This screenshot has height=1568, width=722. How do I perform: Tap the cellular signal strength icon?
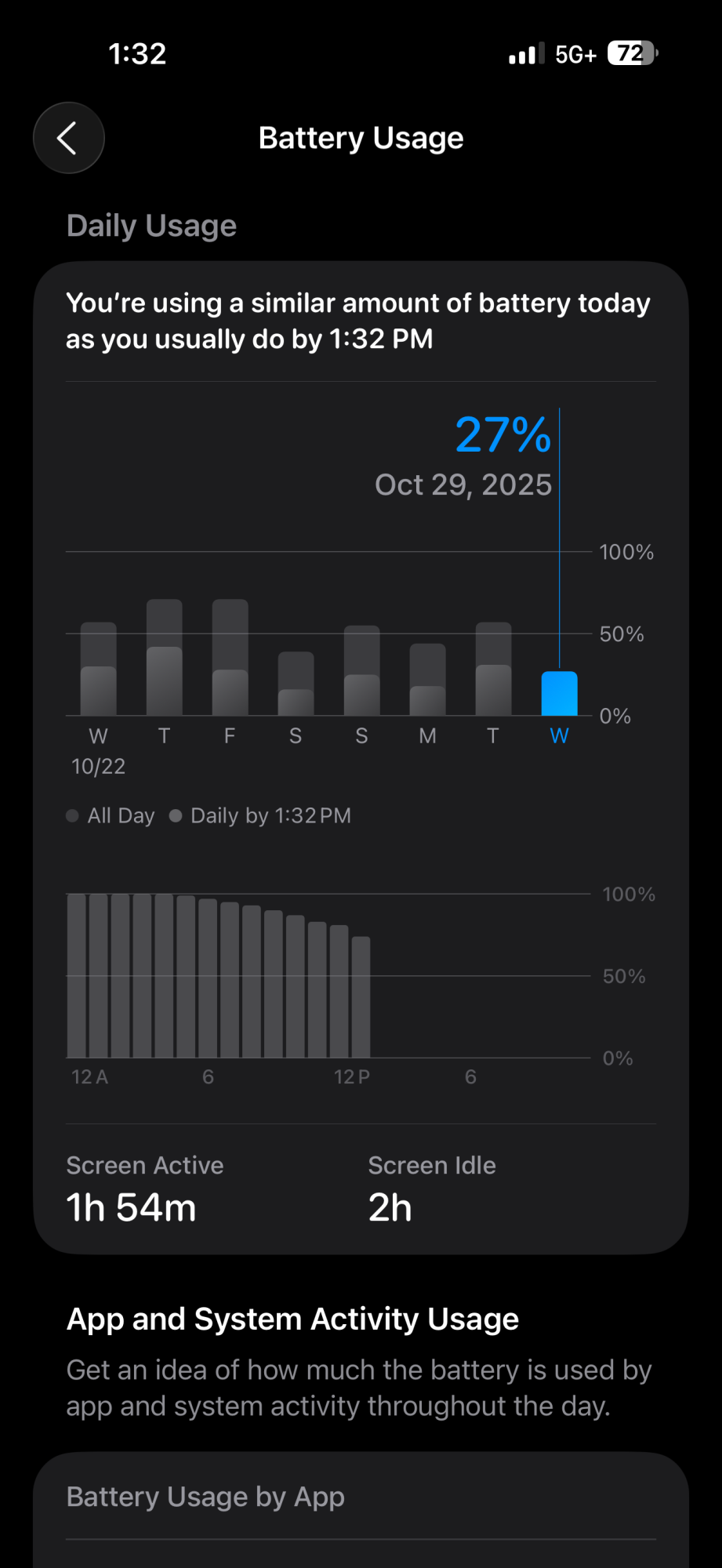tap(526, 54)
